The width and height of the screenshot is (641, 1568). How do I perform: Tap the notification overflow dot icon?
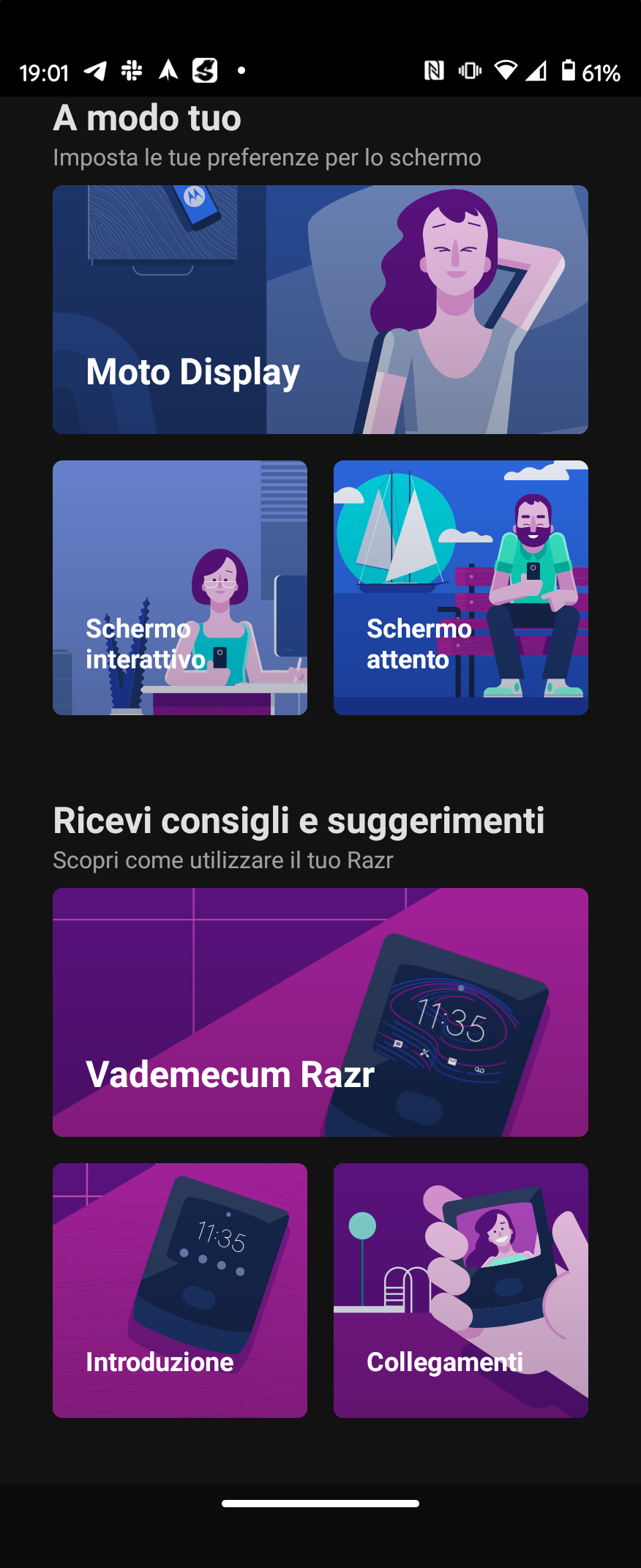pos(241,71)
